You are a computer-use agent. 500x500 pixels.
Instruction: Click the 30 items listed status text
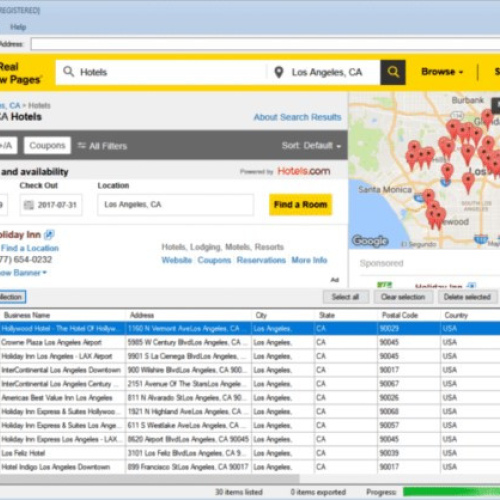tap(239, 492)
